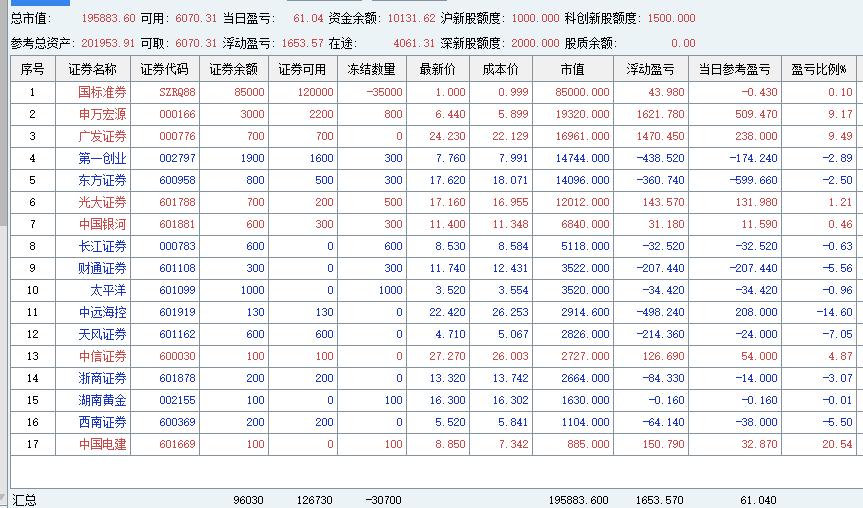Sort by 证券名称 column header
This screenshot has height=508, width=863.
click(x=92, y=69)
